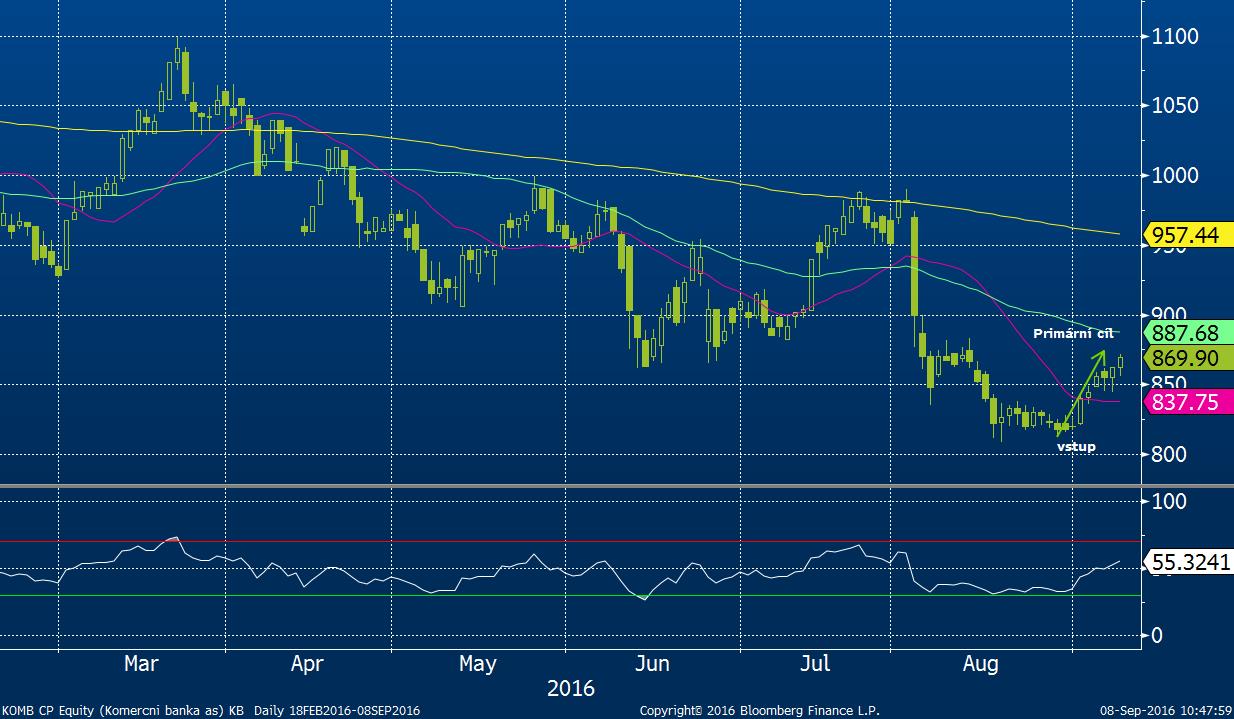1234x719 pixels.
Task: Click the 800 price axis label
Action: [x=1170, y=454]
